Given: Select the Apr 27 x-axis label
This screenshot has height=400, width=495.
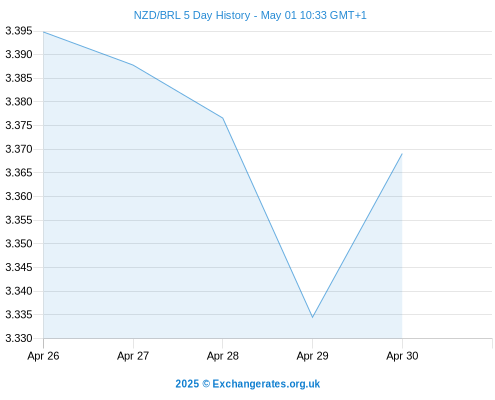Looking at the screenshot, I should [133, 356].
